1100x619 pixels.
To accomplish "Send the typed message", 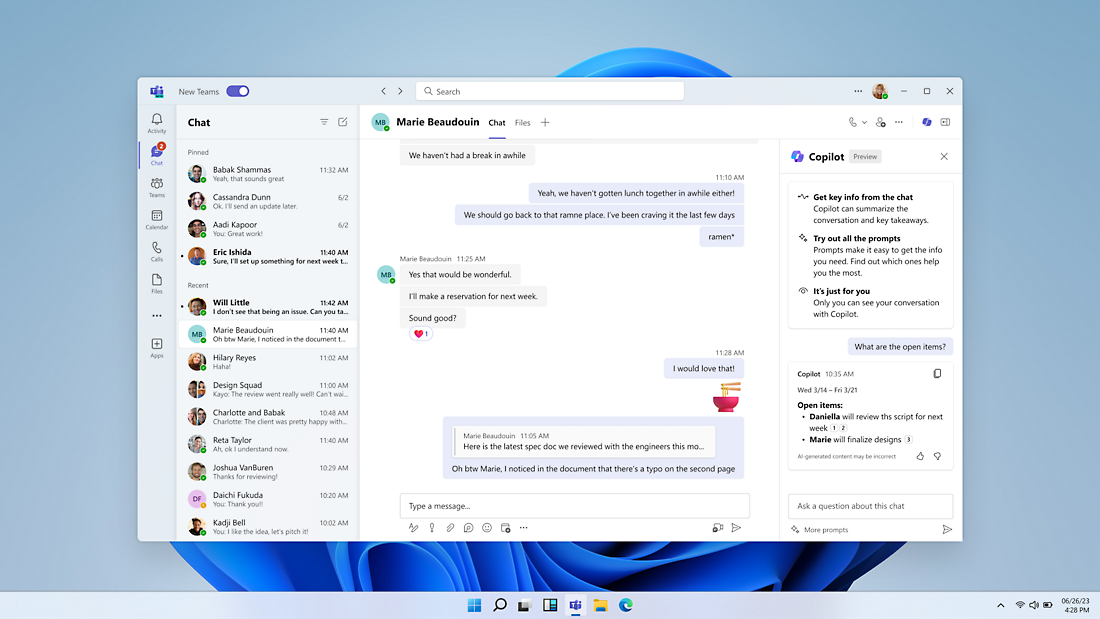I will (x=737, y=527).
